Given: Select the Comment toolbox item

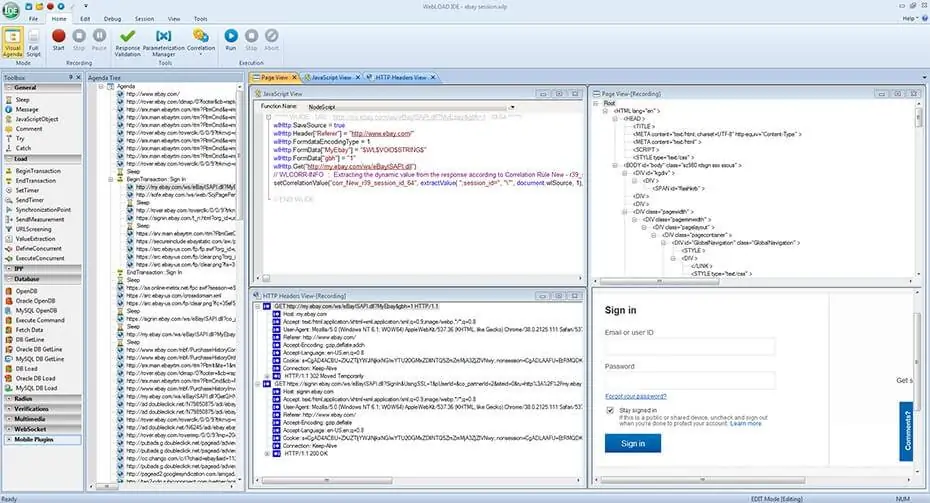Looking at the screenshot, I should tap(28, 128).
